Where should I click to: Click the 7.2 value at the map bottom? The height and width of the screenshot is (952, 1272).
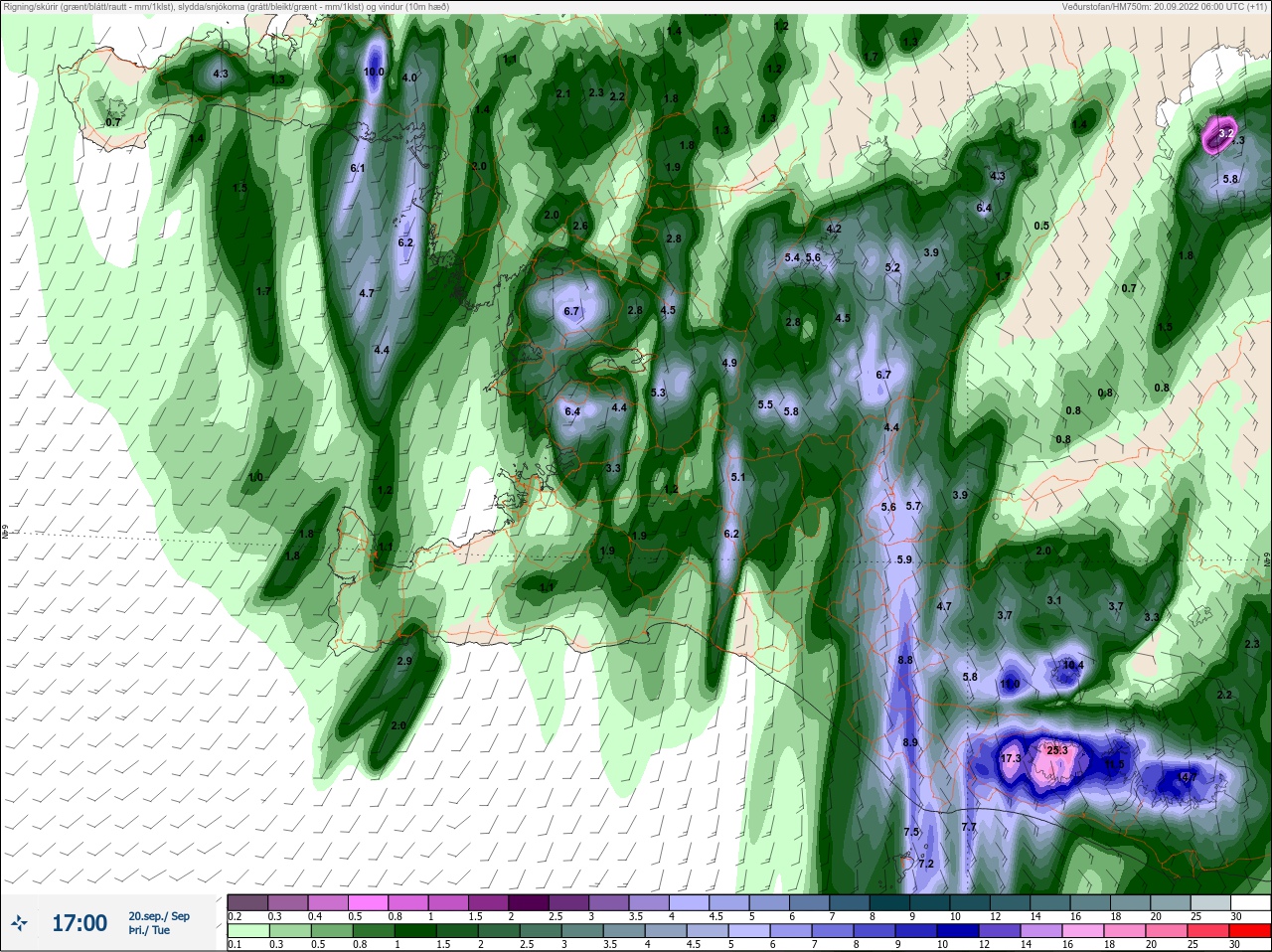926,864
